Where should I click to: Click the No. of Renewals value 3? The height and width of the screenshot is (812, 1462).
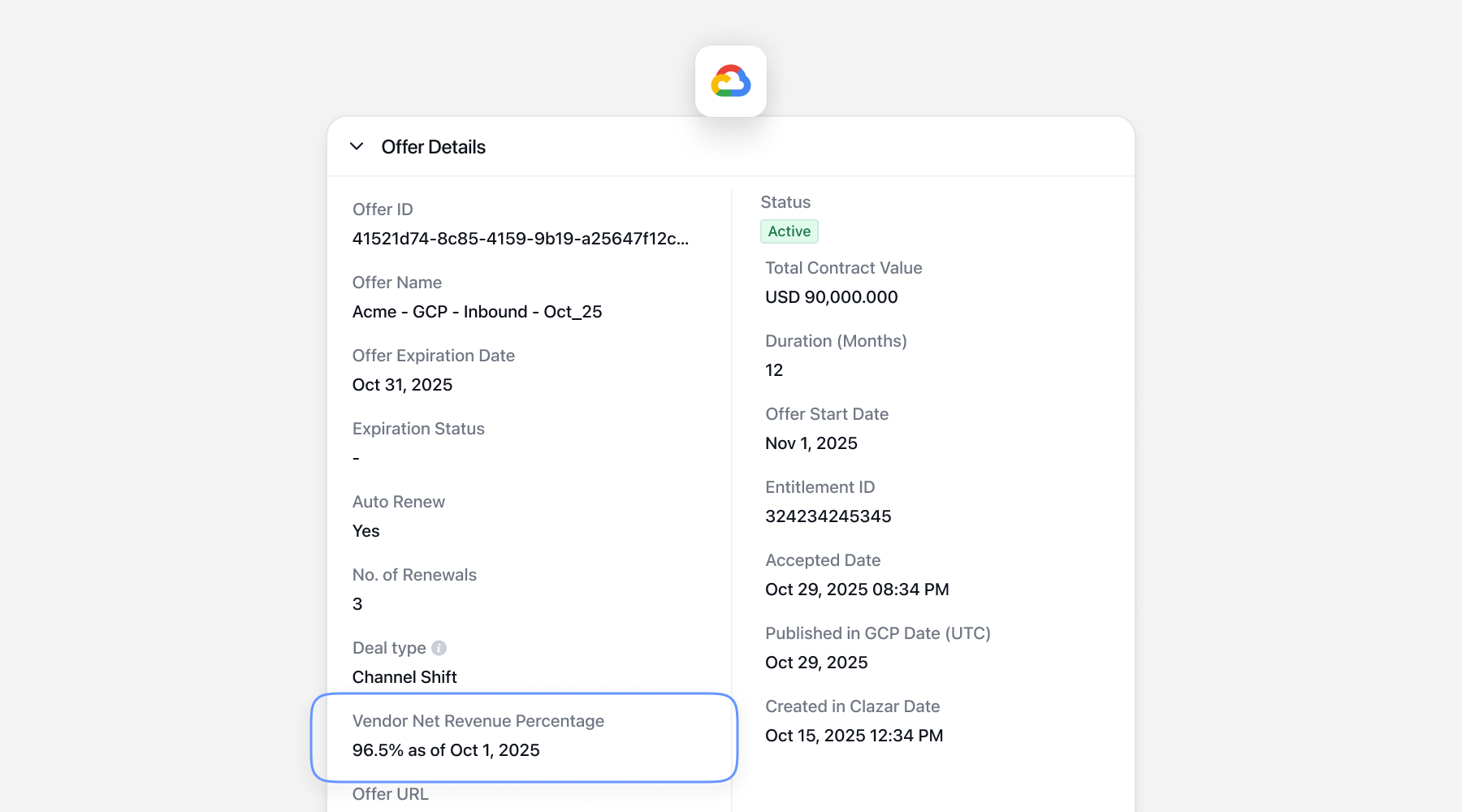(357, 604)
